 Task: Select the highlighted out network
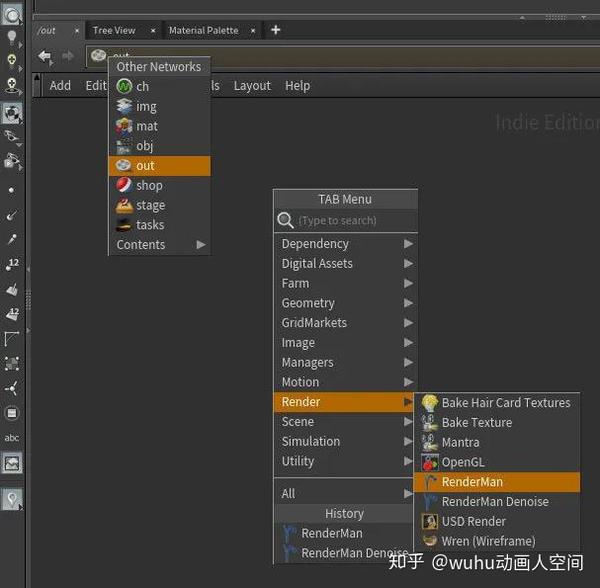[x=160, y=166]
